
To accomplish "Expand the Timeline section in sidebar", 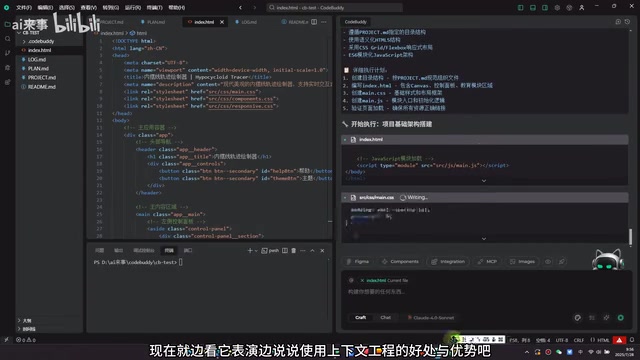I will (19, 329).
